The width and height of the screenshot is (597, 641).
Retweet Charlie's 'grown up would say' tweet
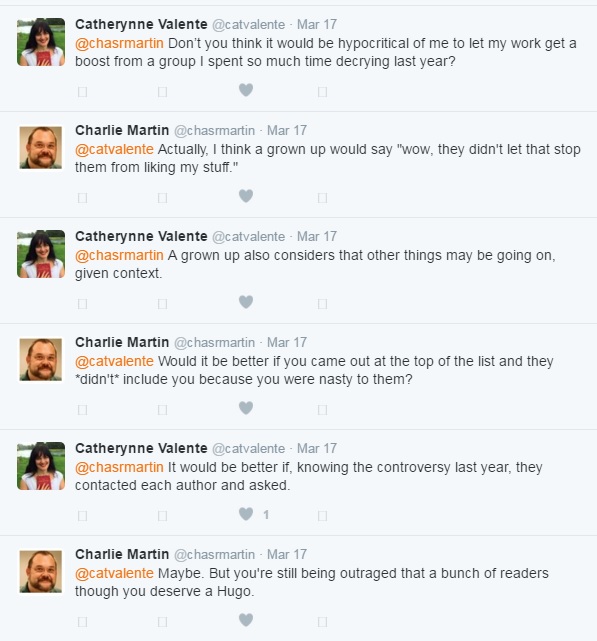[x=162, y=198]
